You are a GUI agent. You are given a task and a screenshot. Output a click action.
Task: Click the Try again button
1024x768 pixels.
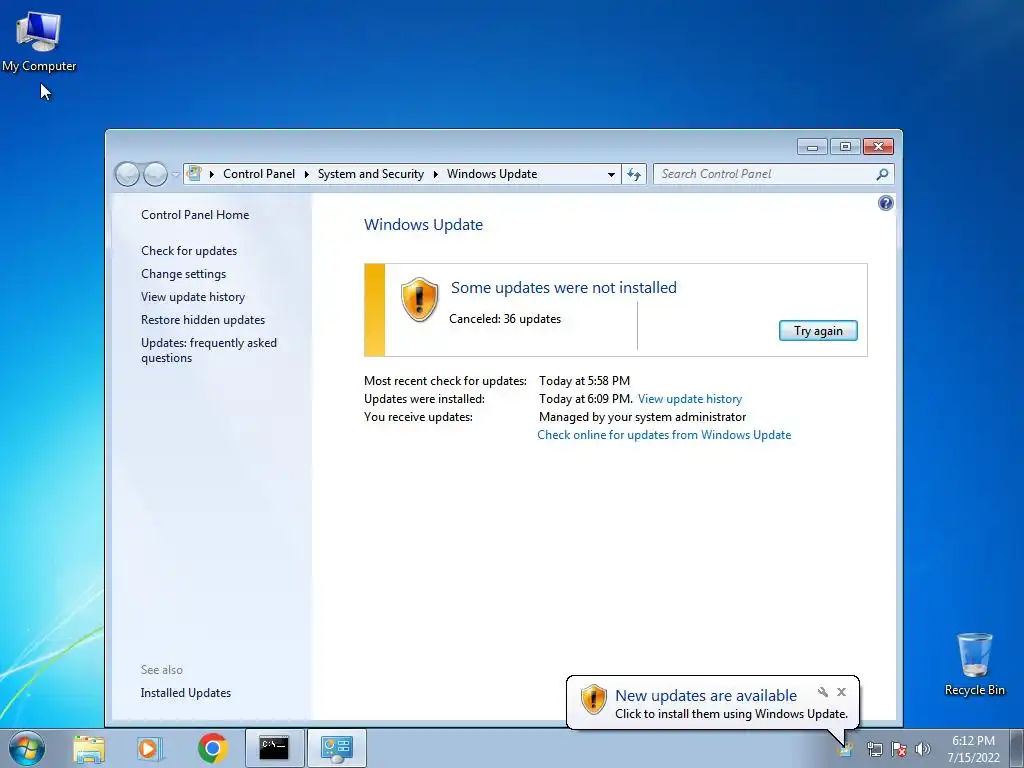(818, 330)
